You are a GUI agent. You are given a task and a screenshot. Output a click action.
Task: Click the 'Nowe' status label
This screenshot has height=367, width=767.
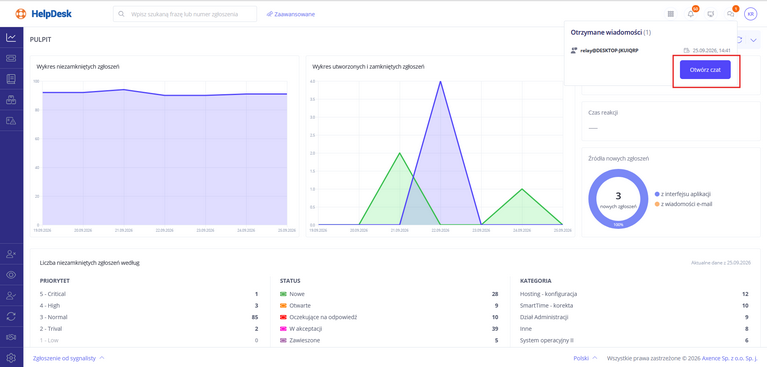click(x=297, y=294)
